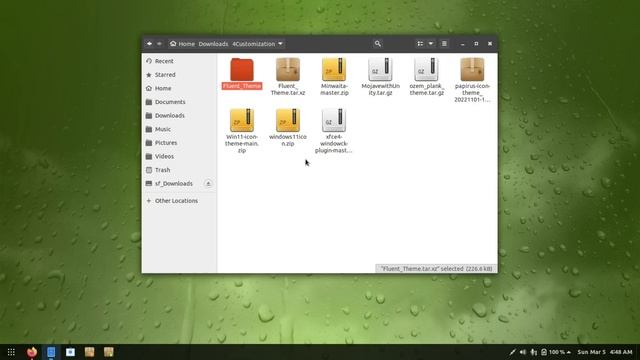Select the ozem_plank_theme.tar.gz file icon
This screenshot has height=360, width=640.
tap(426, 69)
